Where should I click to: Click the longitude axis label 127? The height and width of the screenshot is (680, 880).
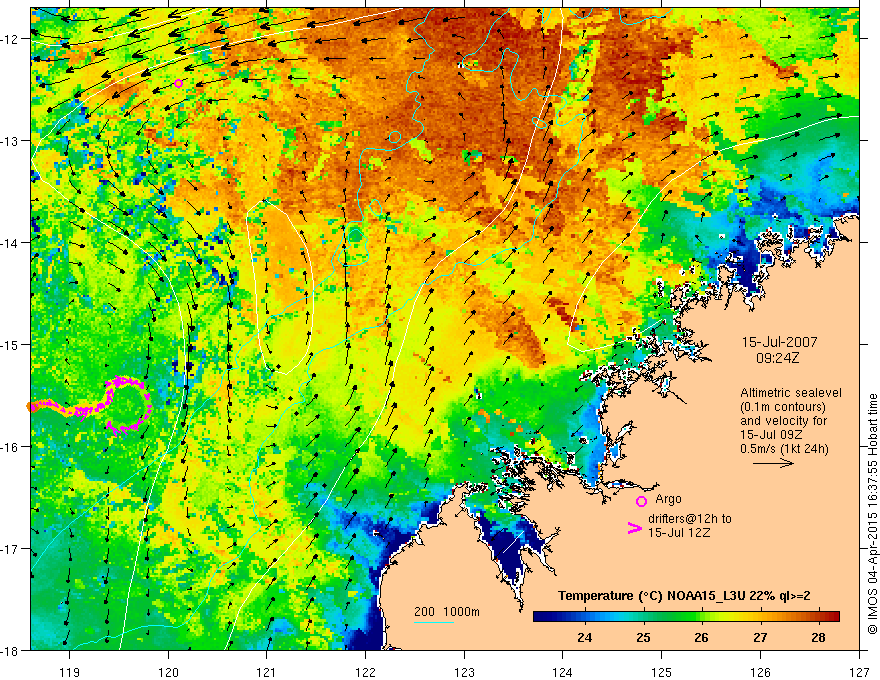(859, 672)
